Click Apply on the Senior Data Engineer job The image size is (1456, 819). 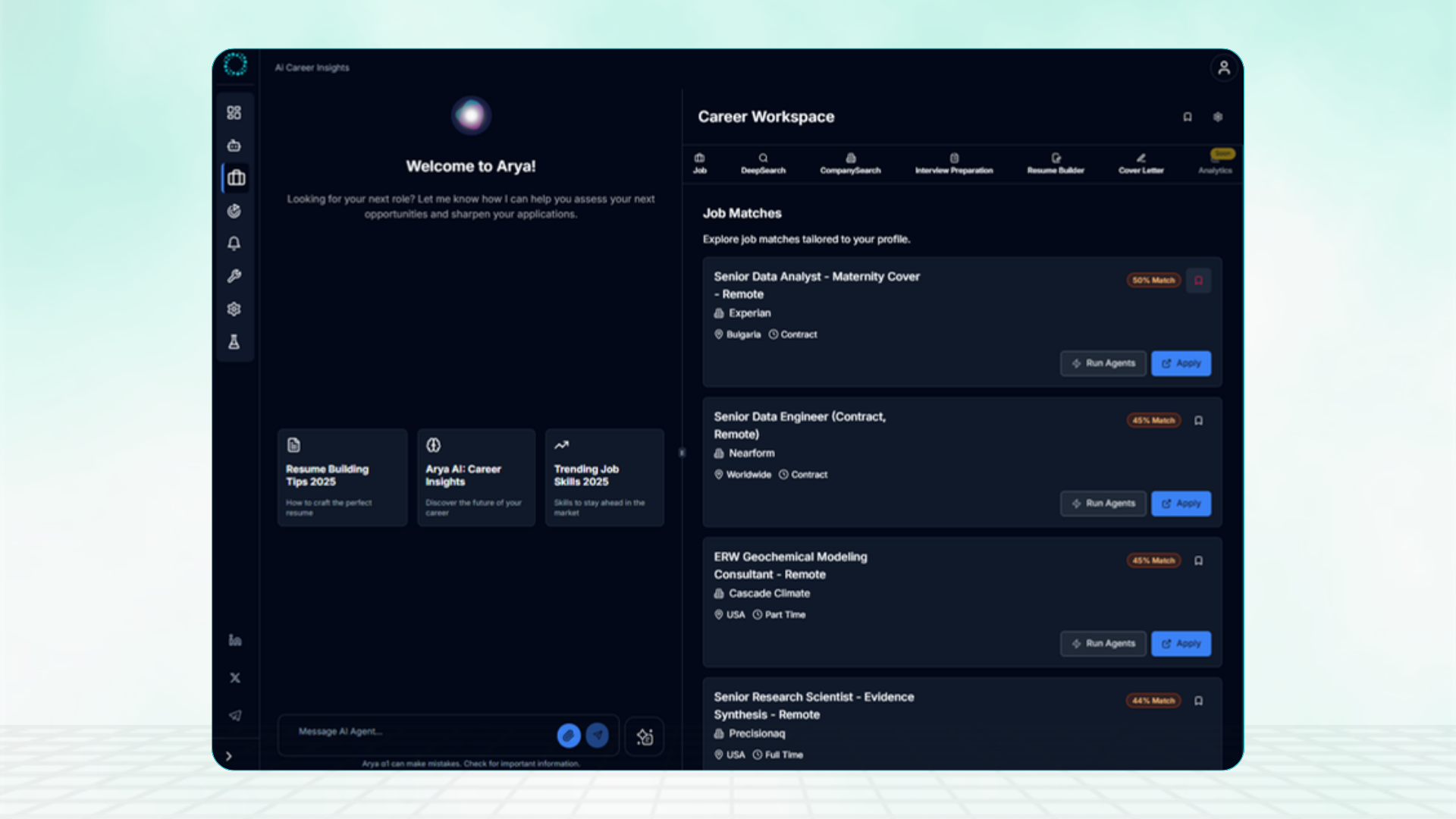[x=1180, y=504]
